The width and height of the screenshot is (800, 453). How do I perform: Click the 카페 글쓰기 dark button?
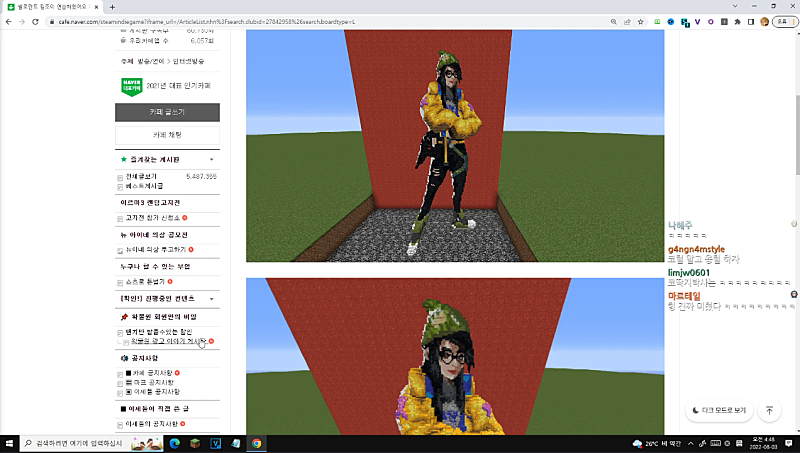click(x=167, y=112)
